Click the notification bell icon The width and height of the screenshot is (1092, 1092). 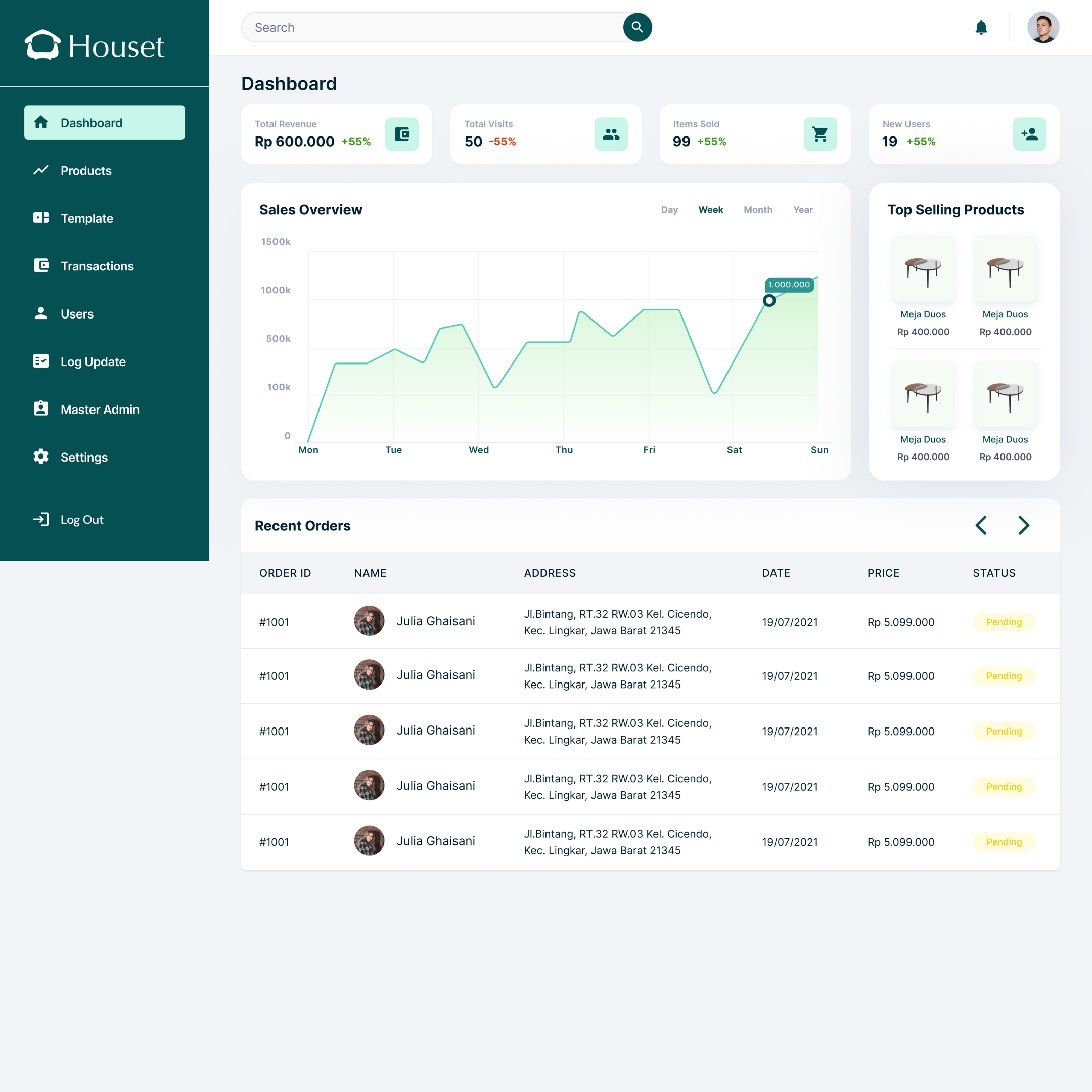click(x=981, y=28)
